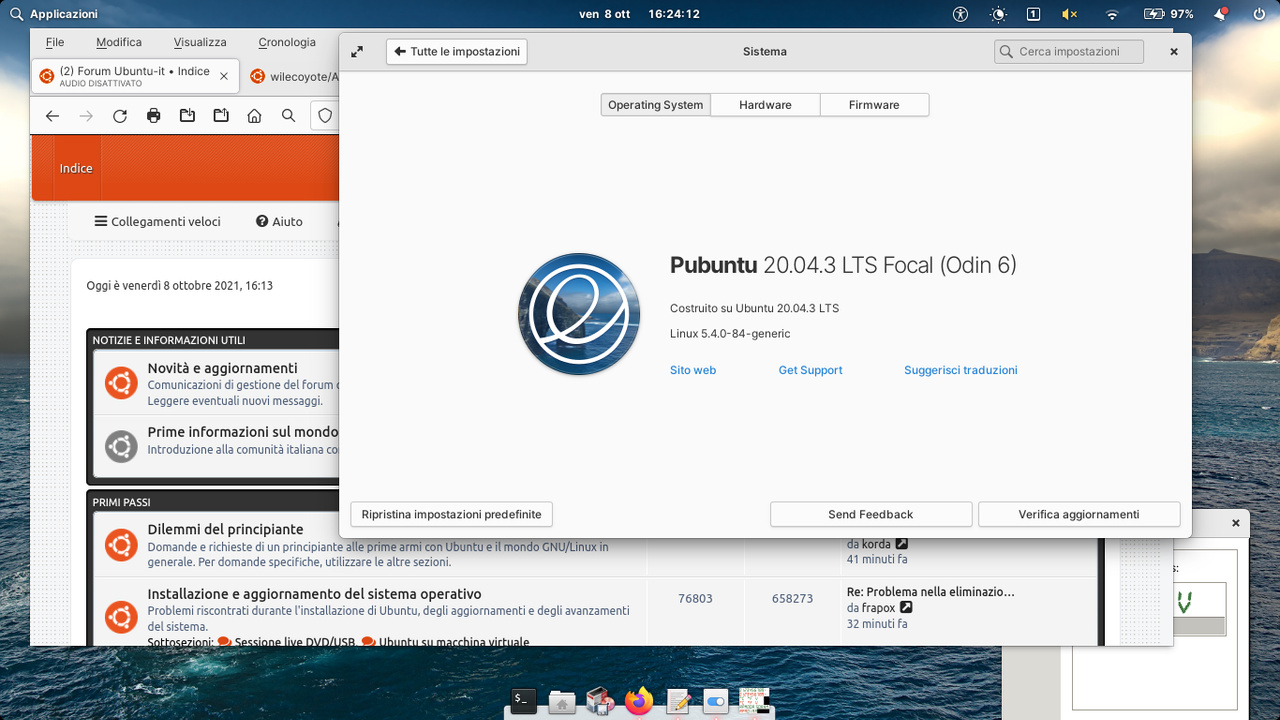Open the Get Support link
The height and width of the screenshot is (720, 1280).
pos(810,370)
